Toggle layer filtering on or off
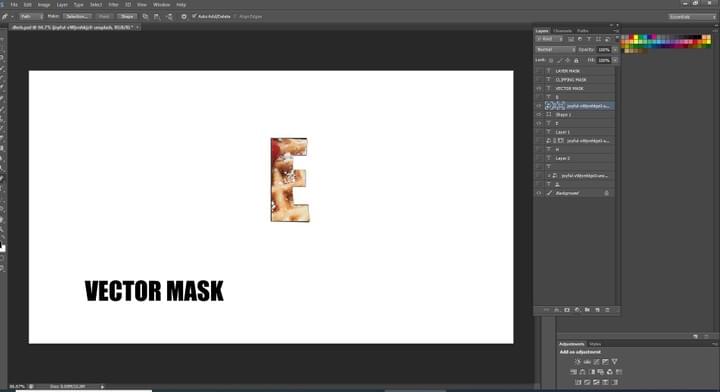720x392 pixels. [617, 39]
